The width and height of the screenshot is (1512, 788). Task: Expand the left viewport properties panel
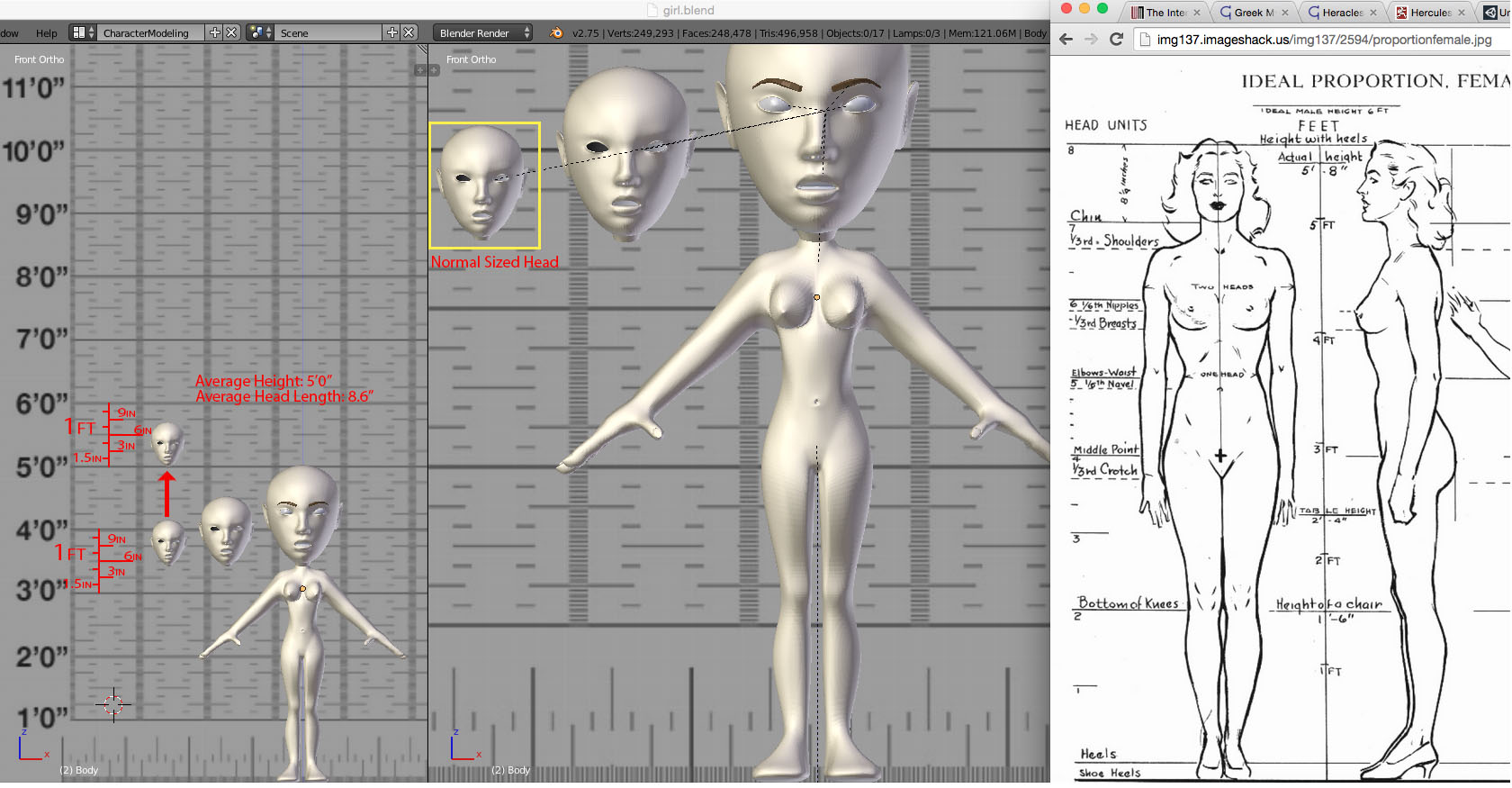pos(420,70)
